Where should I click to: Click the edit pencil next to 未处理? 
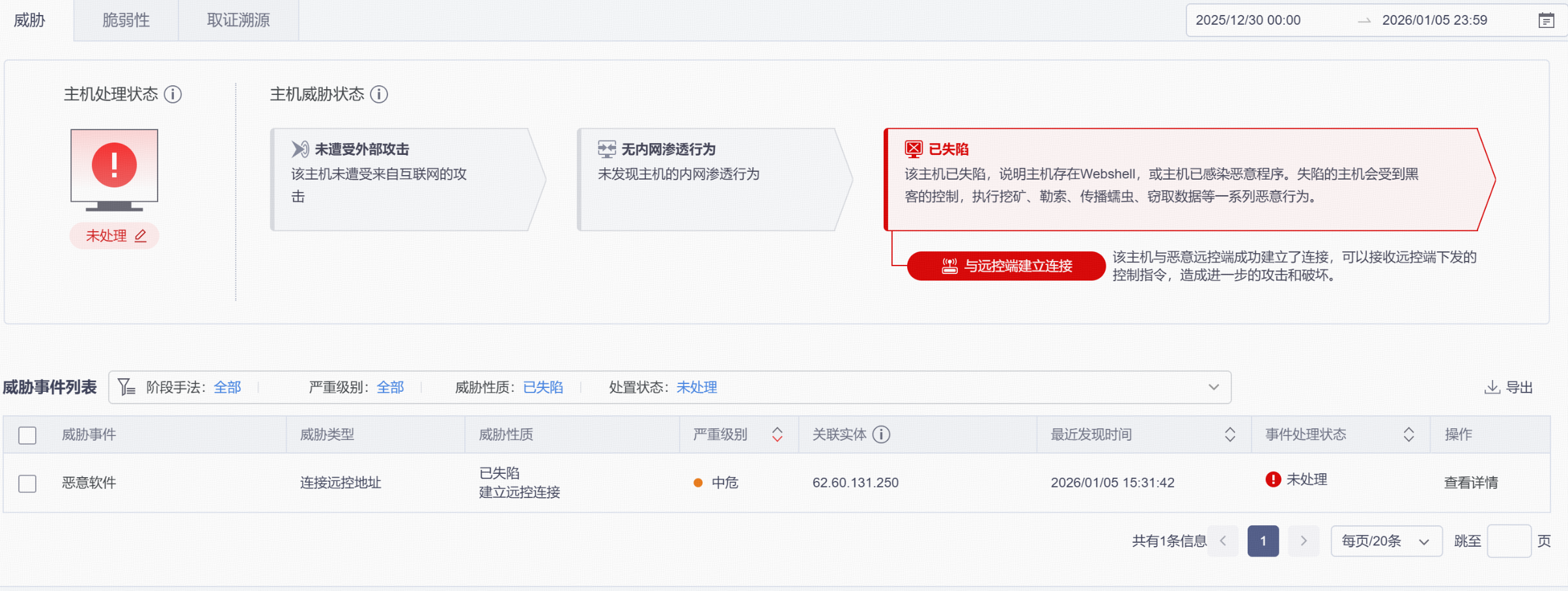tap(141, 236)
